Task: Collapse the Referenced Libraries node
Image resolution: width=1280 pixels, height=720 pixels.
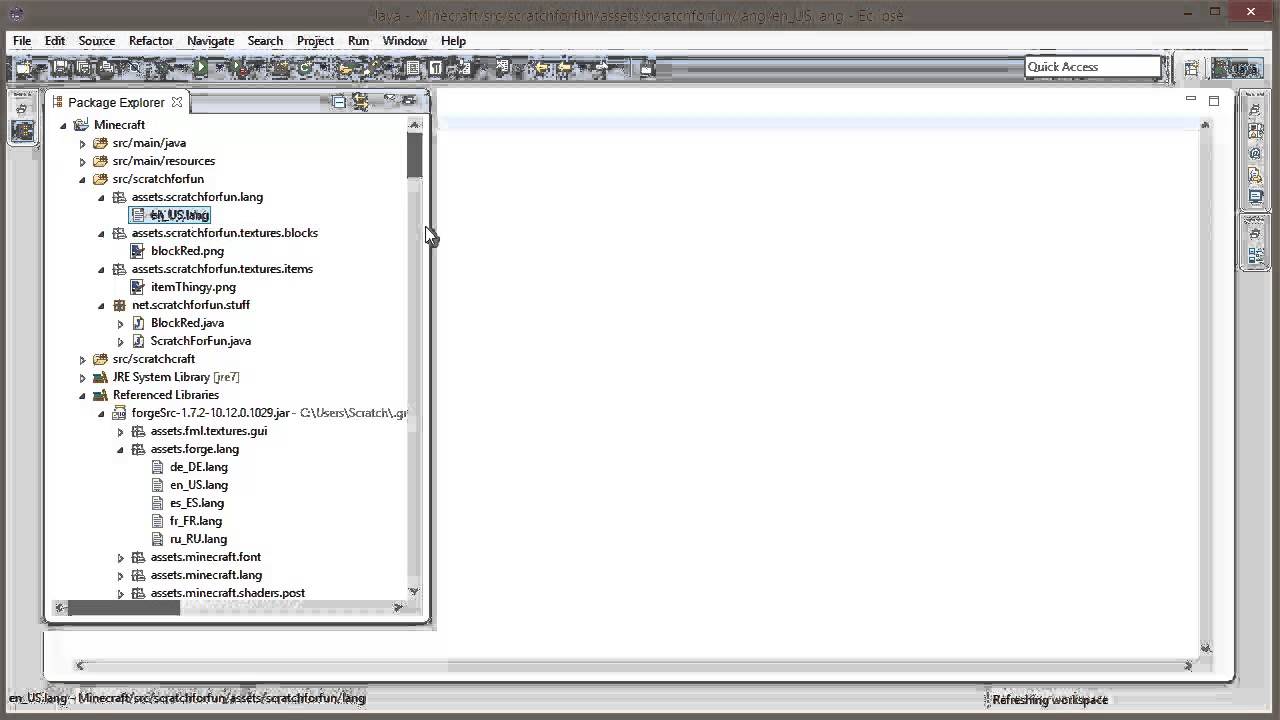Action: [x=82, y=395]
